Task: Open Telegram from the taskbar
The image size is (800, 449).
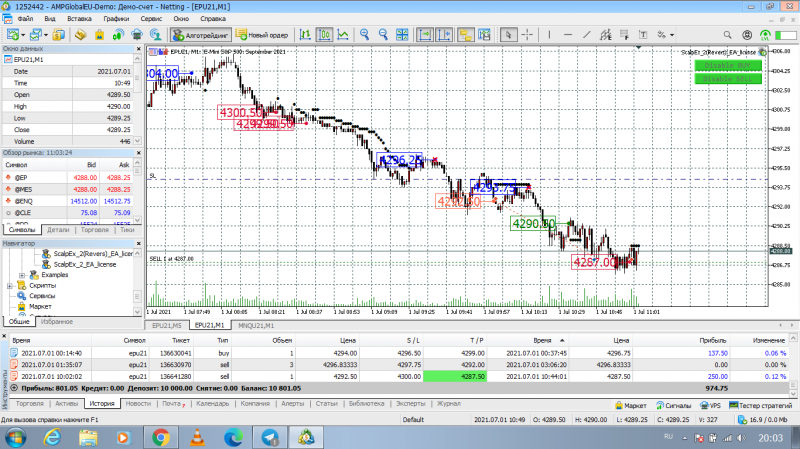Action: point(270,437)
